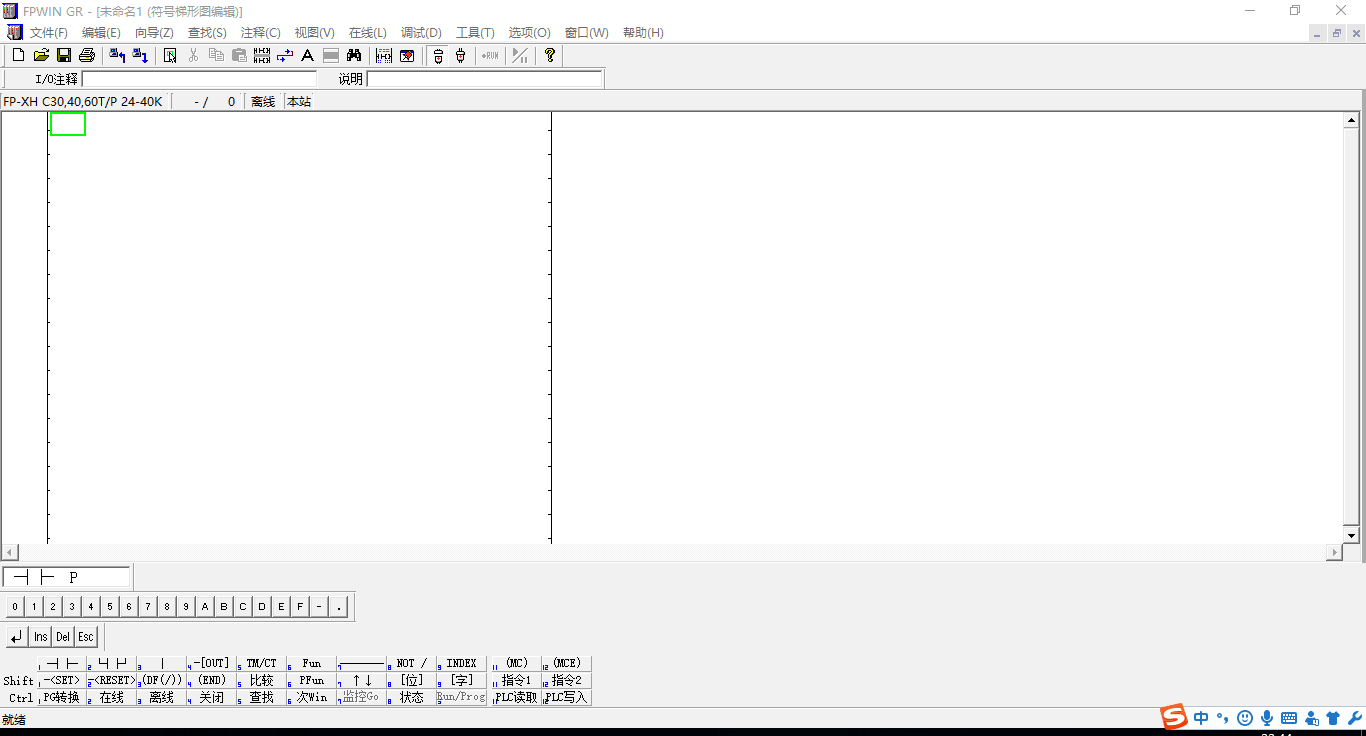Click the horizontal scrollbar right arrow
The height and width of the screenshot is (736, 1366).
tap(1334, 553)
